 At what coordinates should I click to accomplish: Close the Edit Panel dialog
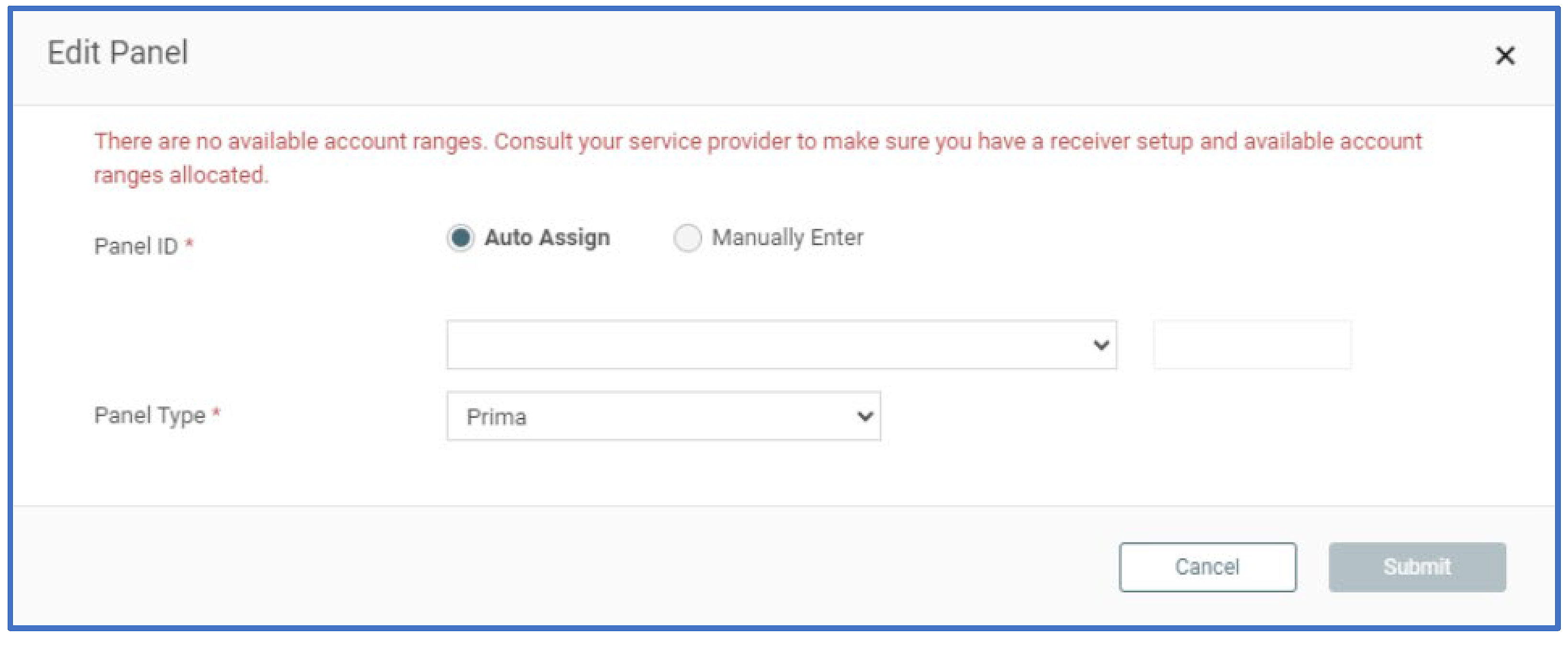(x=1505, y=56)
